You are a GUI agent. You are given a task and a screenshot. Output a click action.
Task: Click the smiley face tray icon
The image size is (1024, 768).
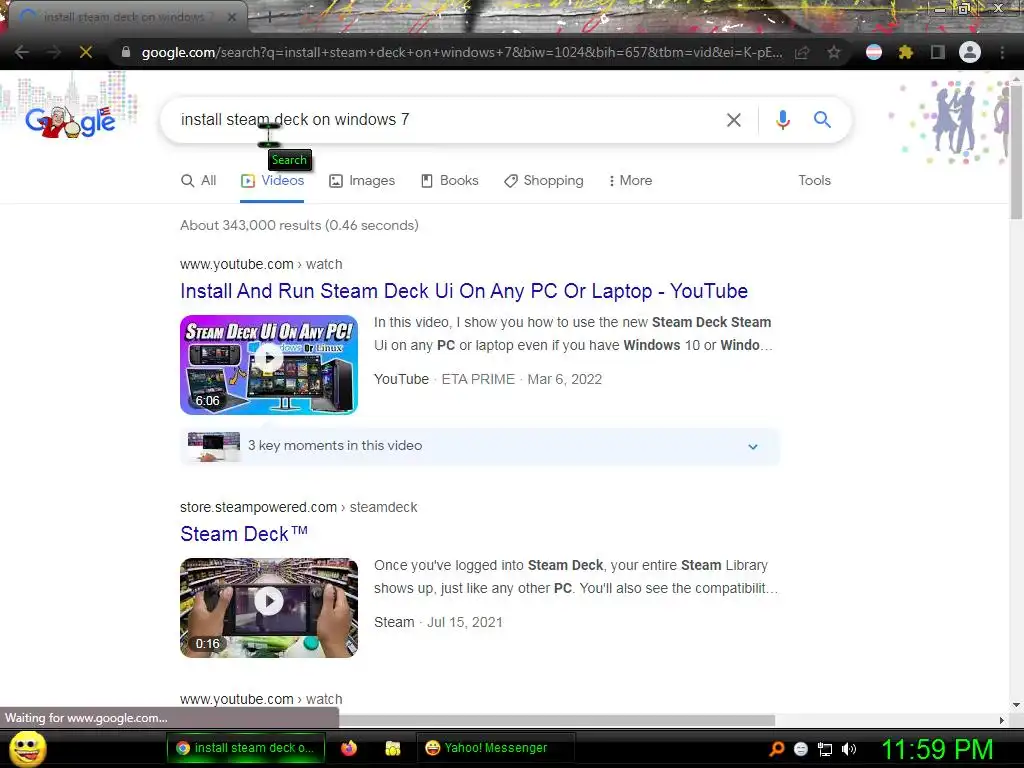pos(801,749)
